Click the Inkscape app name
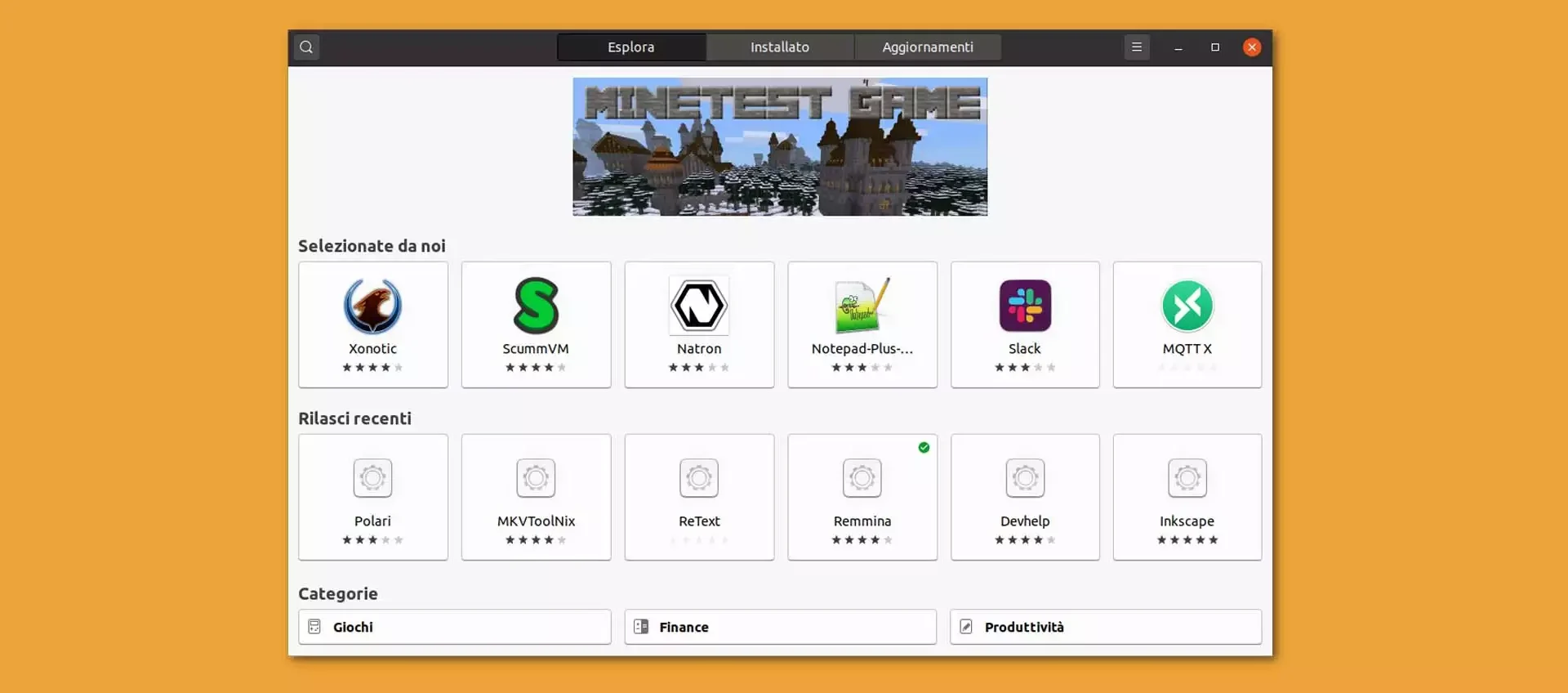 pos(1187,521)
